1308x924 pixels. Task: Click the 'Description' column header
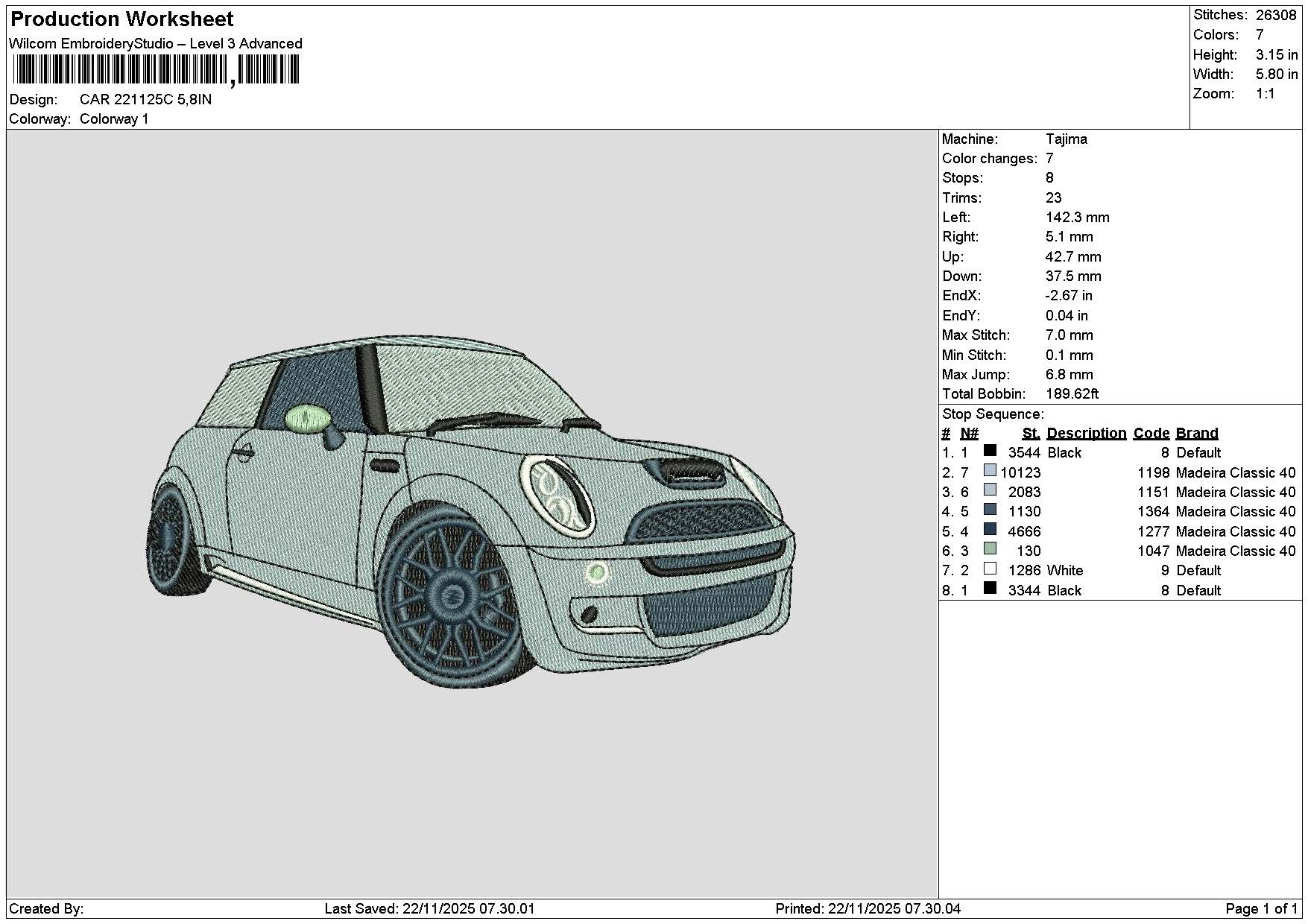coord(1086,434)
